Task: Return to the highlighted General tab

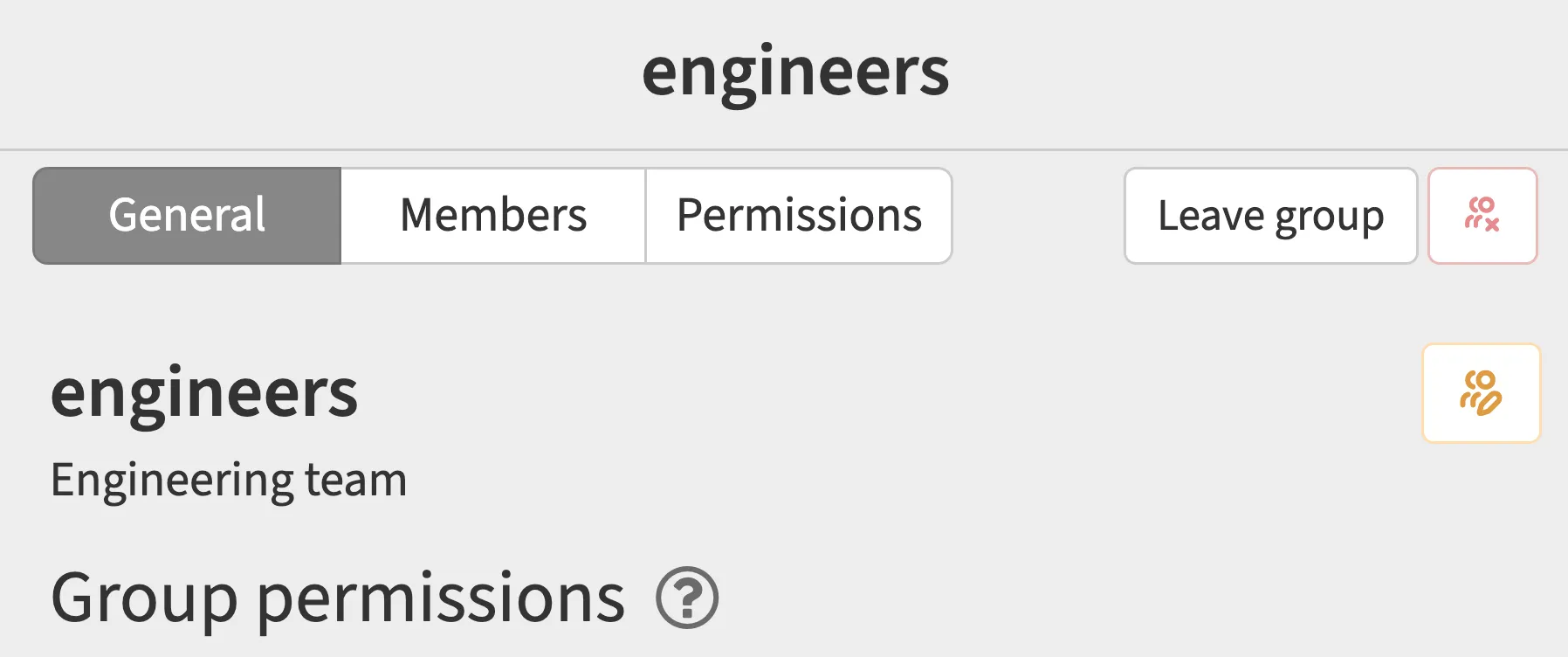Action: [187, 216]
